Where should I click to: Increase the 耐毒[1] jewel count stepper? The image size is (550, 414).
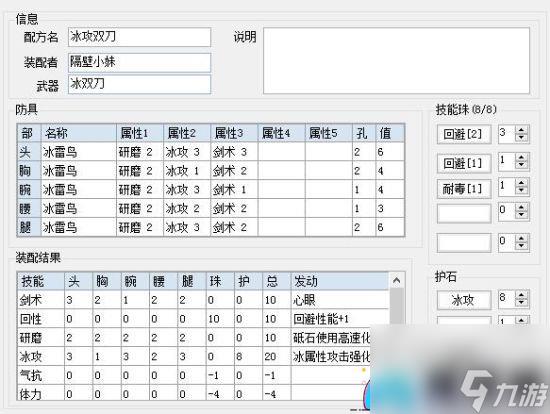(x=522, y=183)
